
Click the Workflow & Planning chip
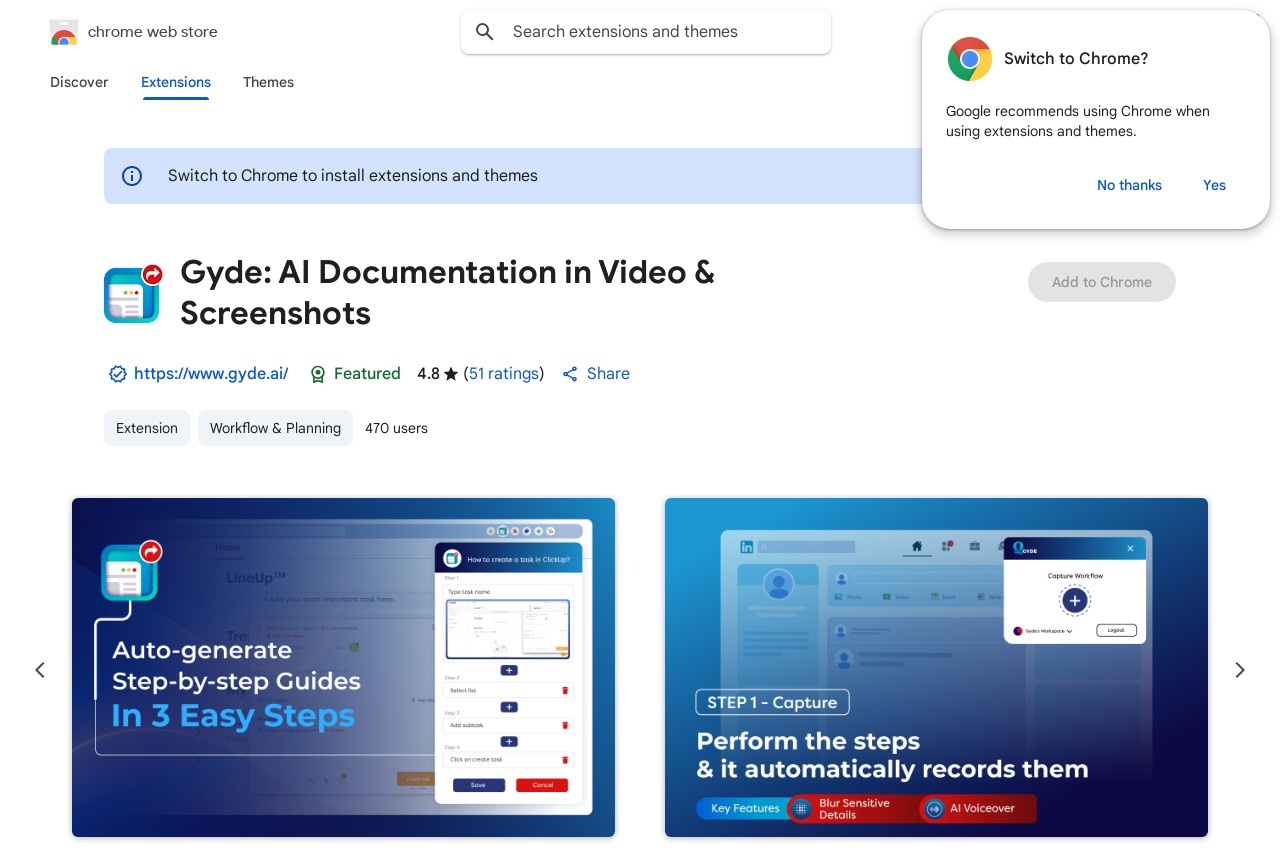[275, 428]
